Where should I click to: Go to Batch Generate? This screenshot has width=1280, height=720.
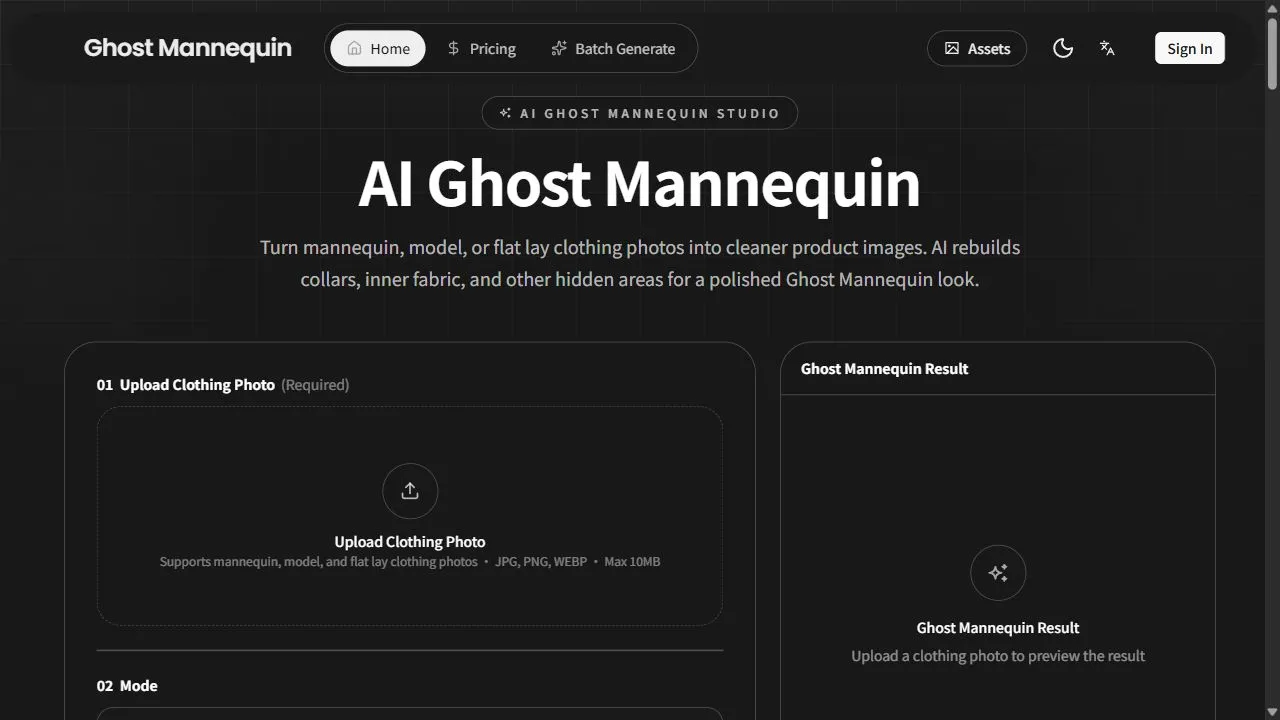click(x=613, y=48)
